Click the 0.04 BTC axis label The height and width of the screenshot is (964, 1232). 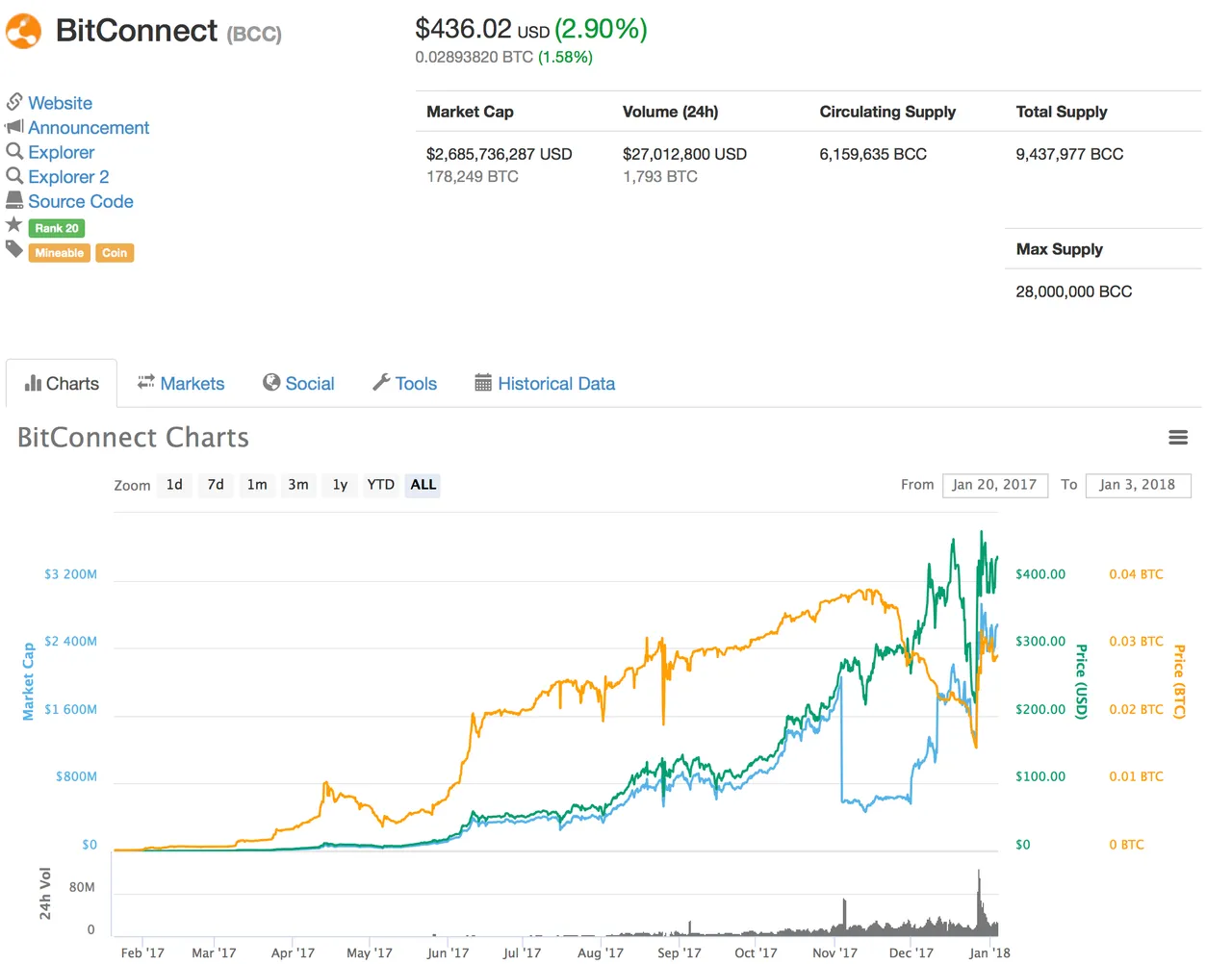[x=1136, y=574]
